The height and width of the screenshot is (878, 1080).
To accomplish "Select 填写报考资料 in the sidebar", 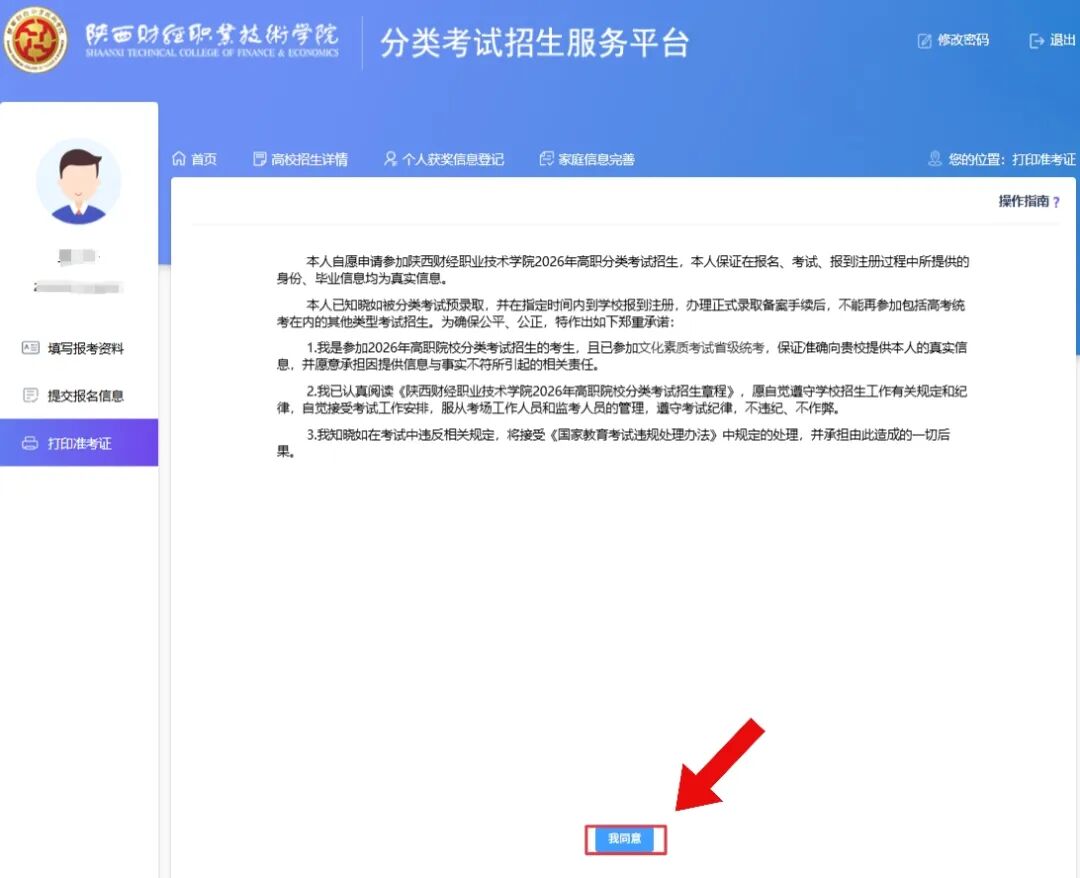I will click(x=86, y=348).
